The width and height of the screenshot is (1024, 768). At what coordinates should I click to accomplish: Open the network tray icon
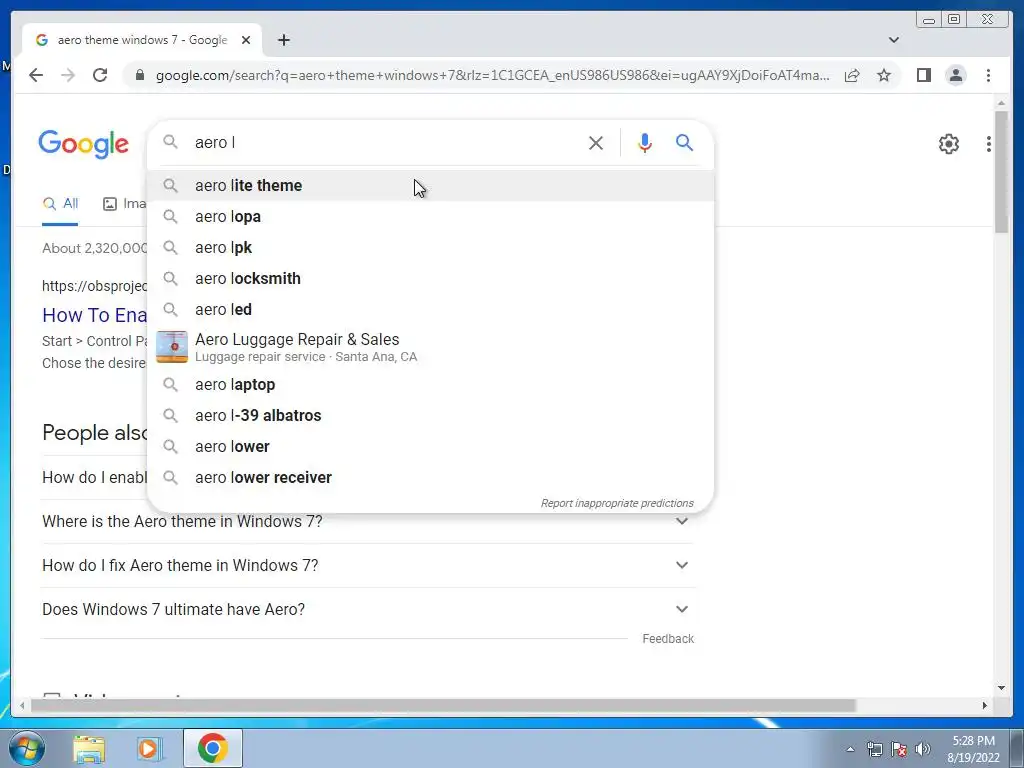click(874, 749)
